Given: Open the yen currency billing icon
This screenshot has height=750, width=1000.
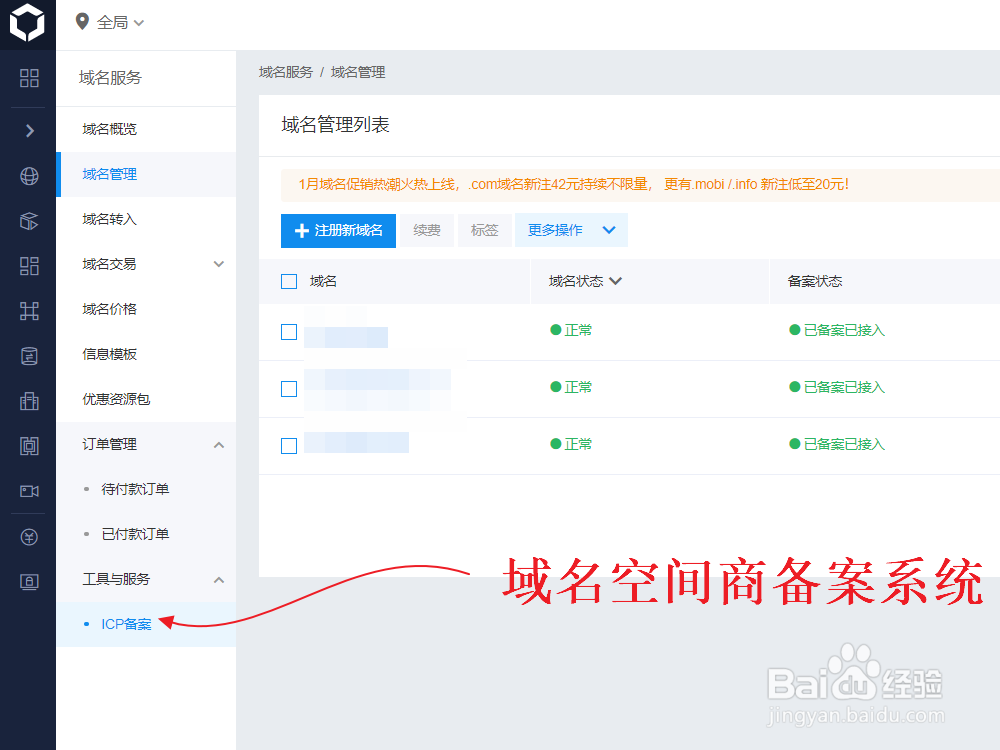Looking at the screenshot, I should click(28, 536).
